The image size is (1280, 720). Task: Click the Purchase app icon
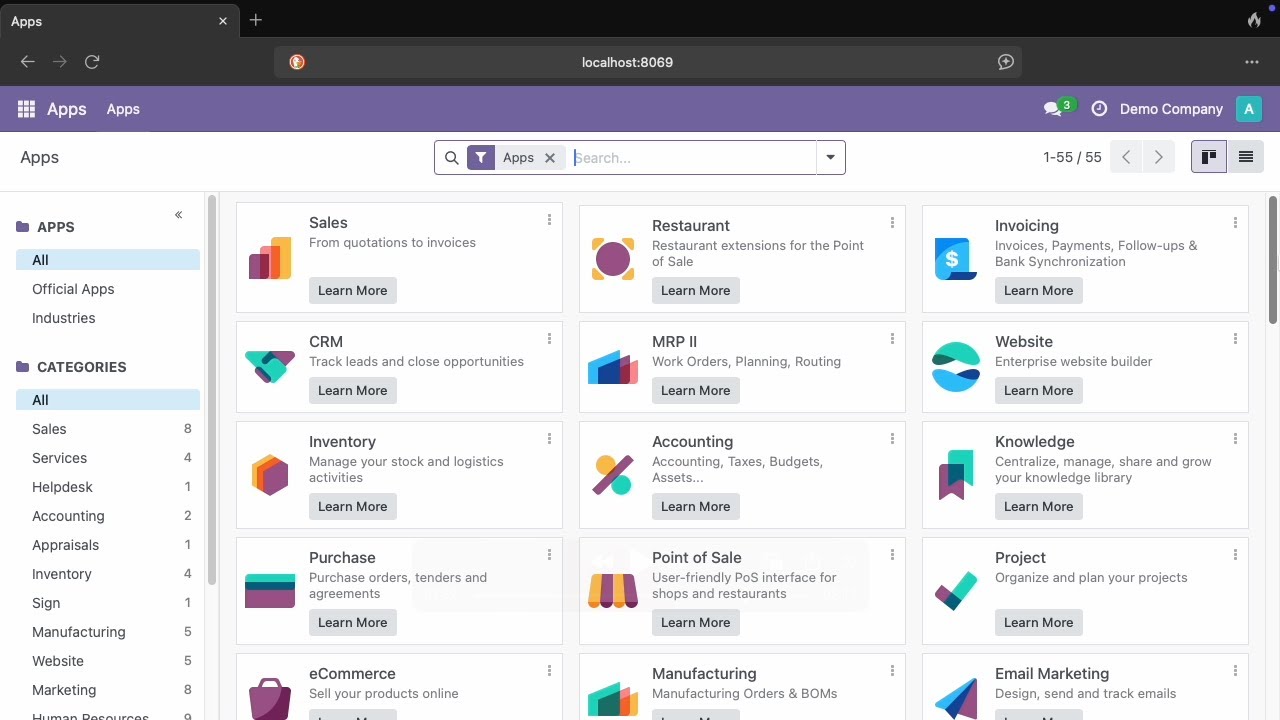[270, 590]
